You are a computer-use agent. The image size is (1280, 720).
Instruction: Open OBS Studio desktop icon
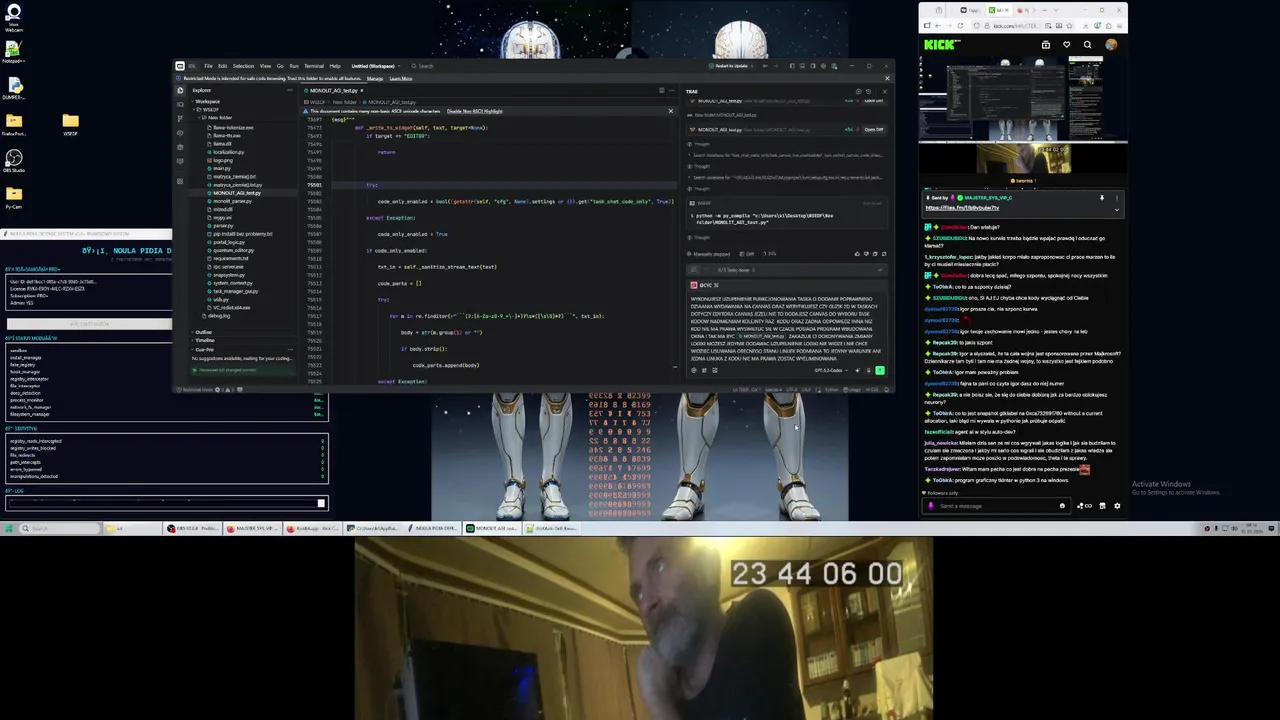(13, 160)
